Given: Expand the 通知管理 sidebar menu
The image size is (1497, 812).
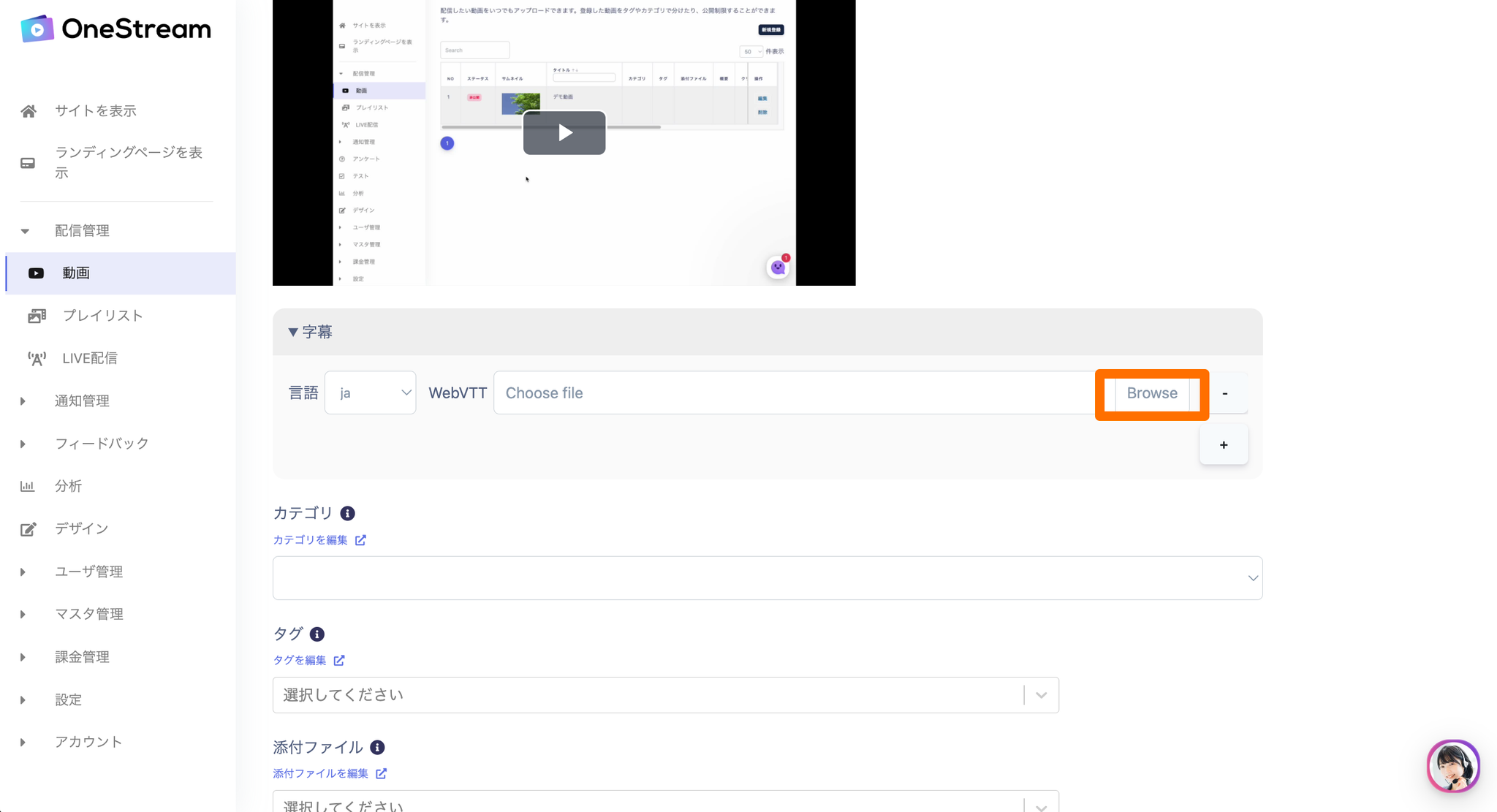Looking at the screenshot, I should [x=82, y=401].
